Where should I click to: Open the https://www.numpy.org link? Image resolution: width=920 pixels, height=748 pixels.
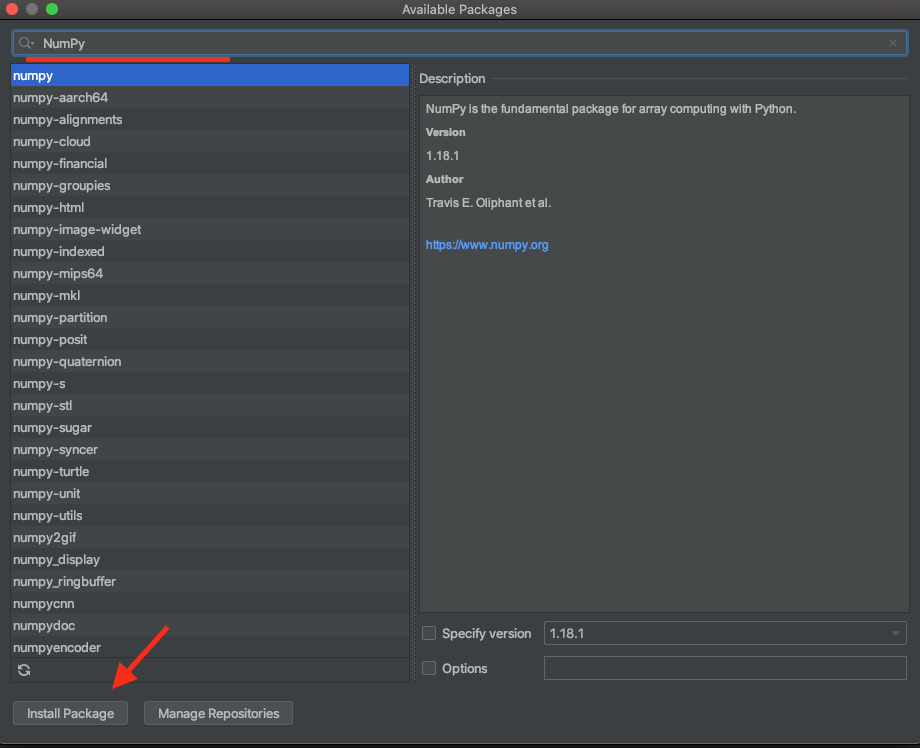pos(487,245)
